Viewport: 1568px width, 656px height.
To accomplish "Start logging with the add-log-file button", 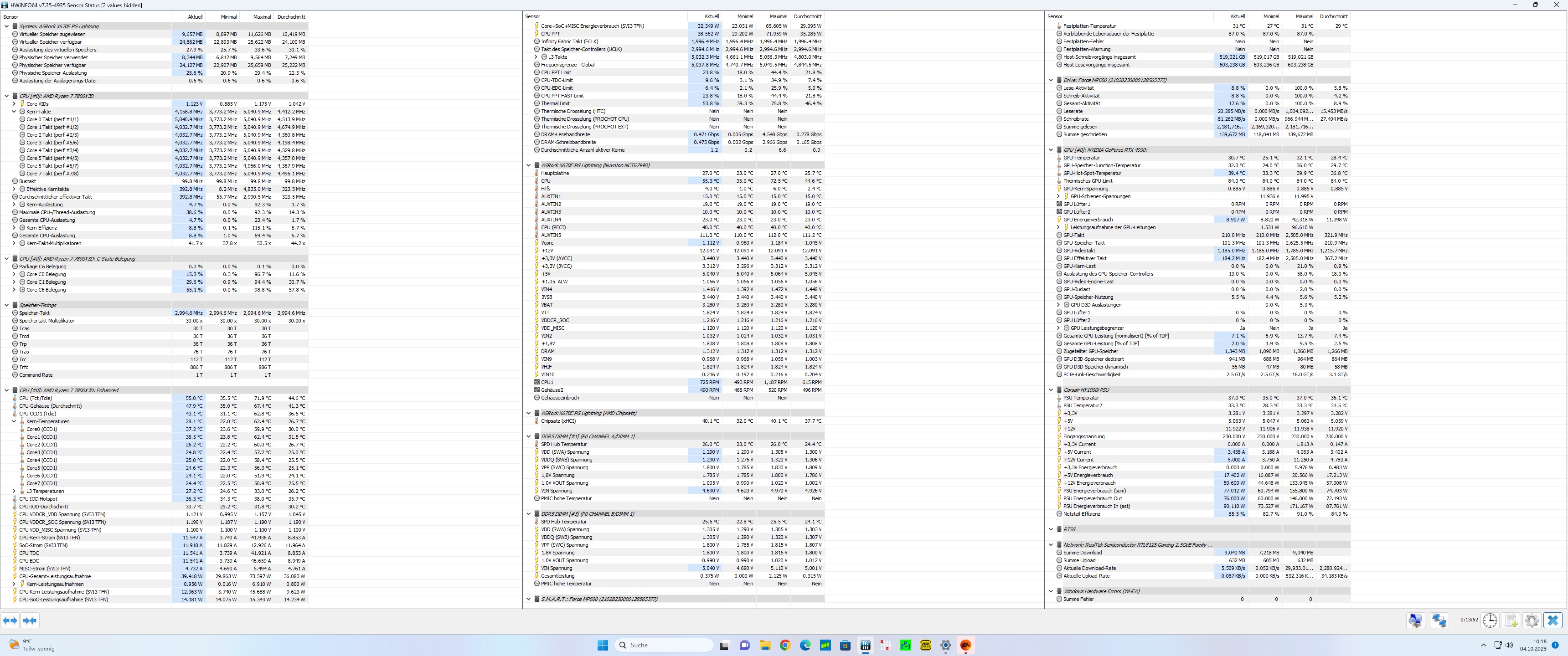I will pyautogui.click(x=1511, y=620).
